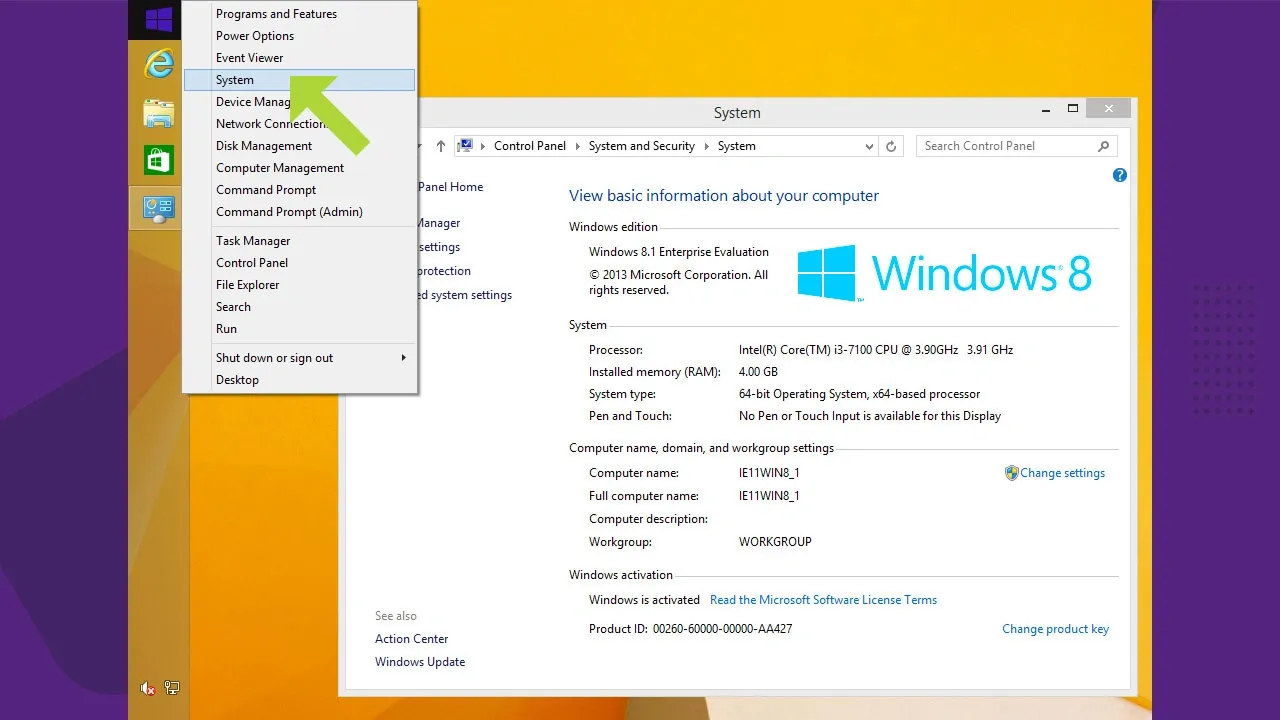Viewport: 1280px width, 720px height.
Task: Click the muted volume tray icon
Action: click(148, 688)
